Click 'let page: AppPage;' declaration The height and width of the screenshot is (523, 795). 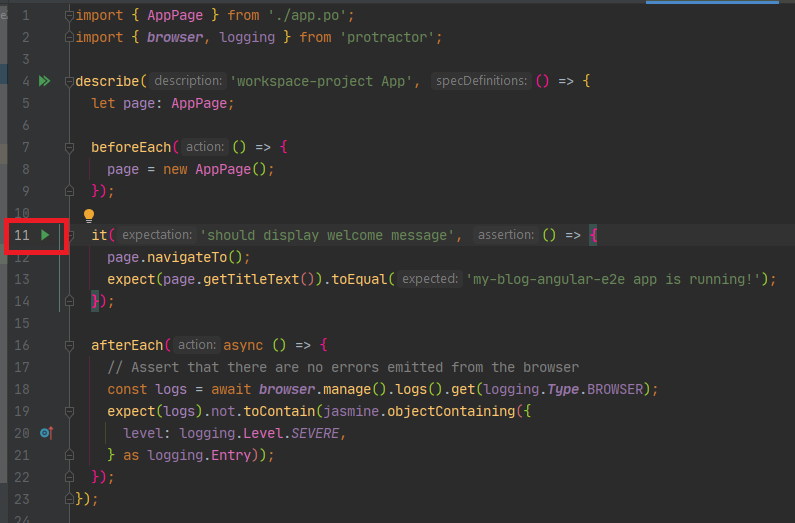click(x=163, y=103)
